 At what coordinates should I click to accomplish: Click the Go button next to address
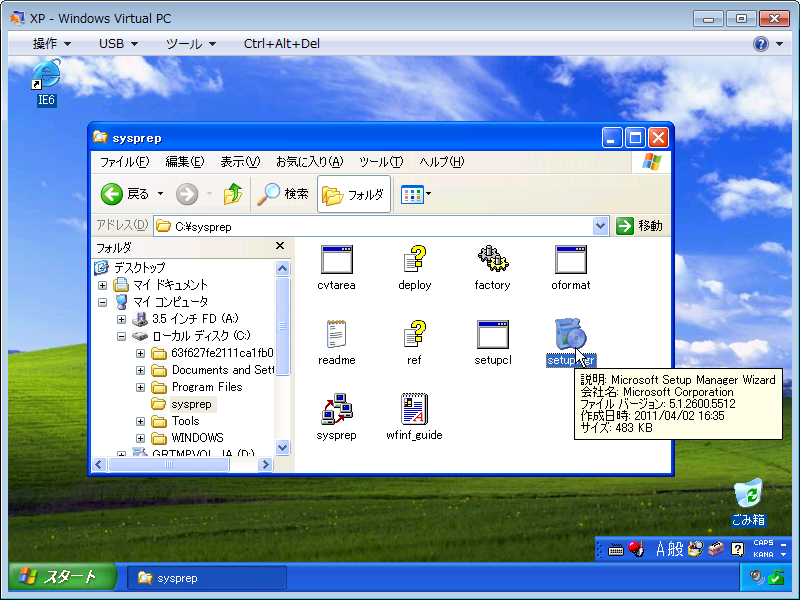pos(639,226)
